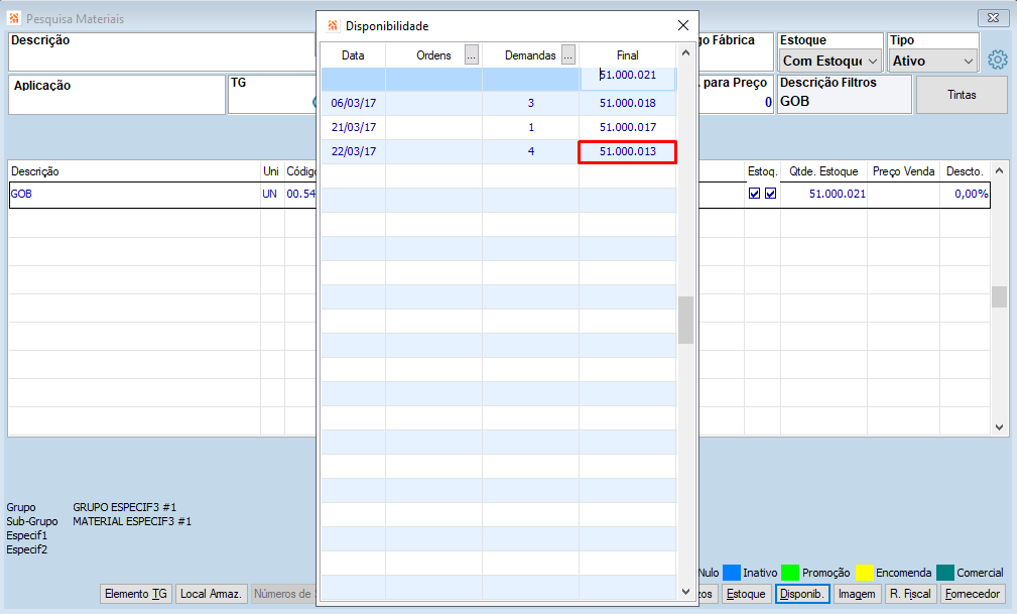Click the Disponib. button
The width and height of the screenshot is (1017, 614).
tap(802, 594)
